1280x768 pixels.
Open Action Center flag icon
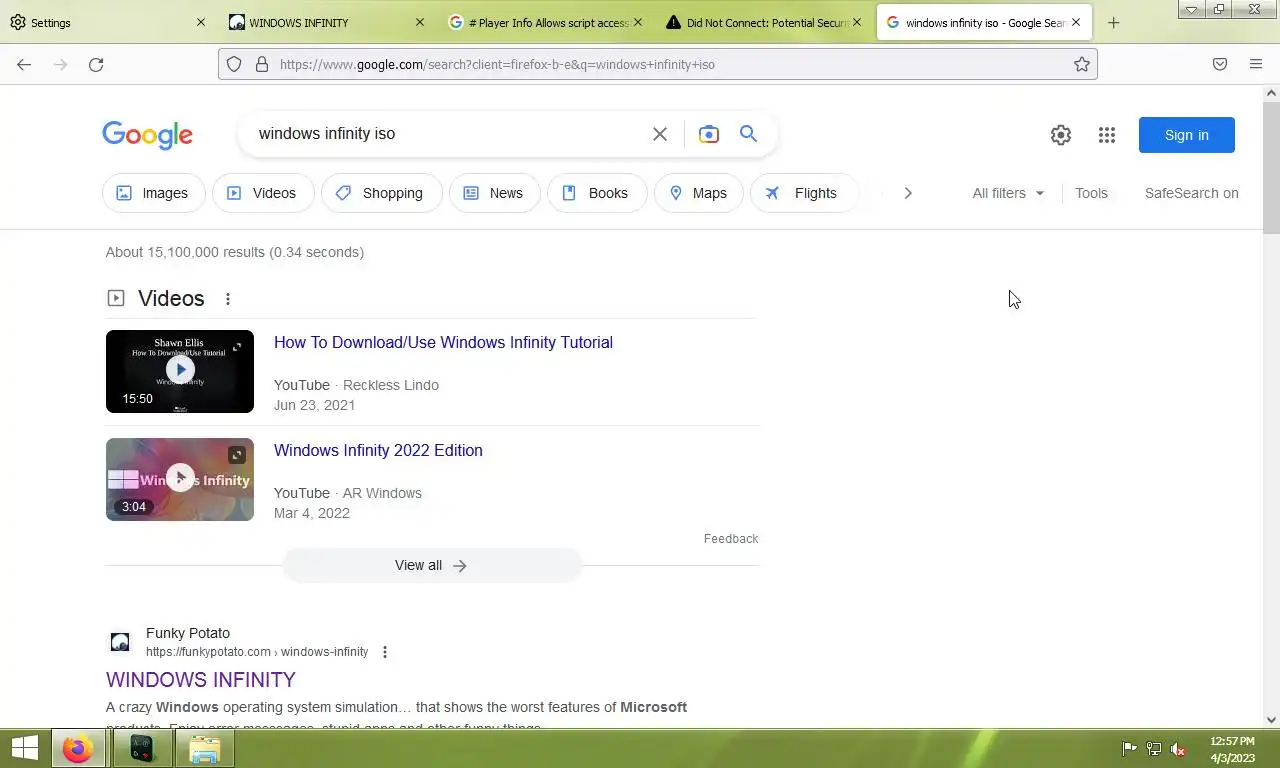pos(1129,749)
